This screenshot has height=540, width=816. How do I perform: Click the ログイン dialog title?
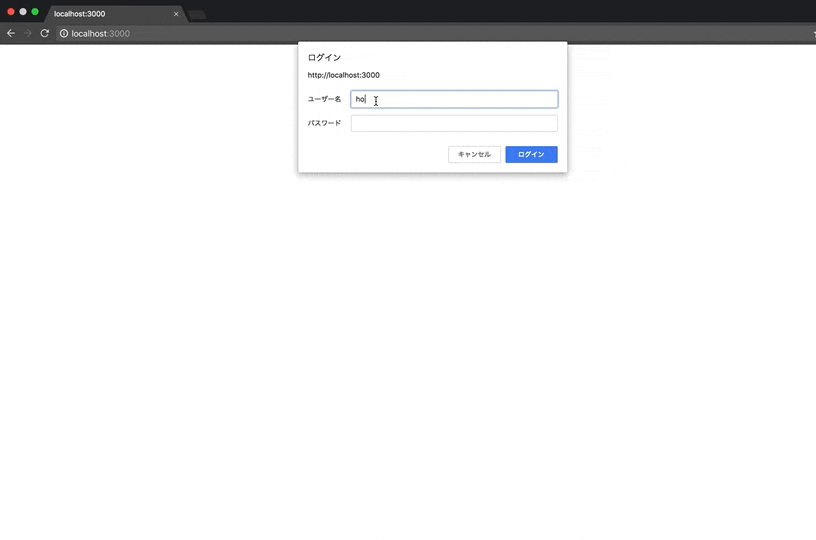pyautogui.click(x=324, y=57)
